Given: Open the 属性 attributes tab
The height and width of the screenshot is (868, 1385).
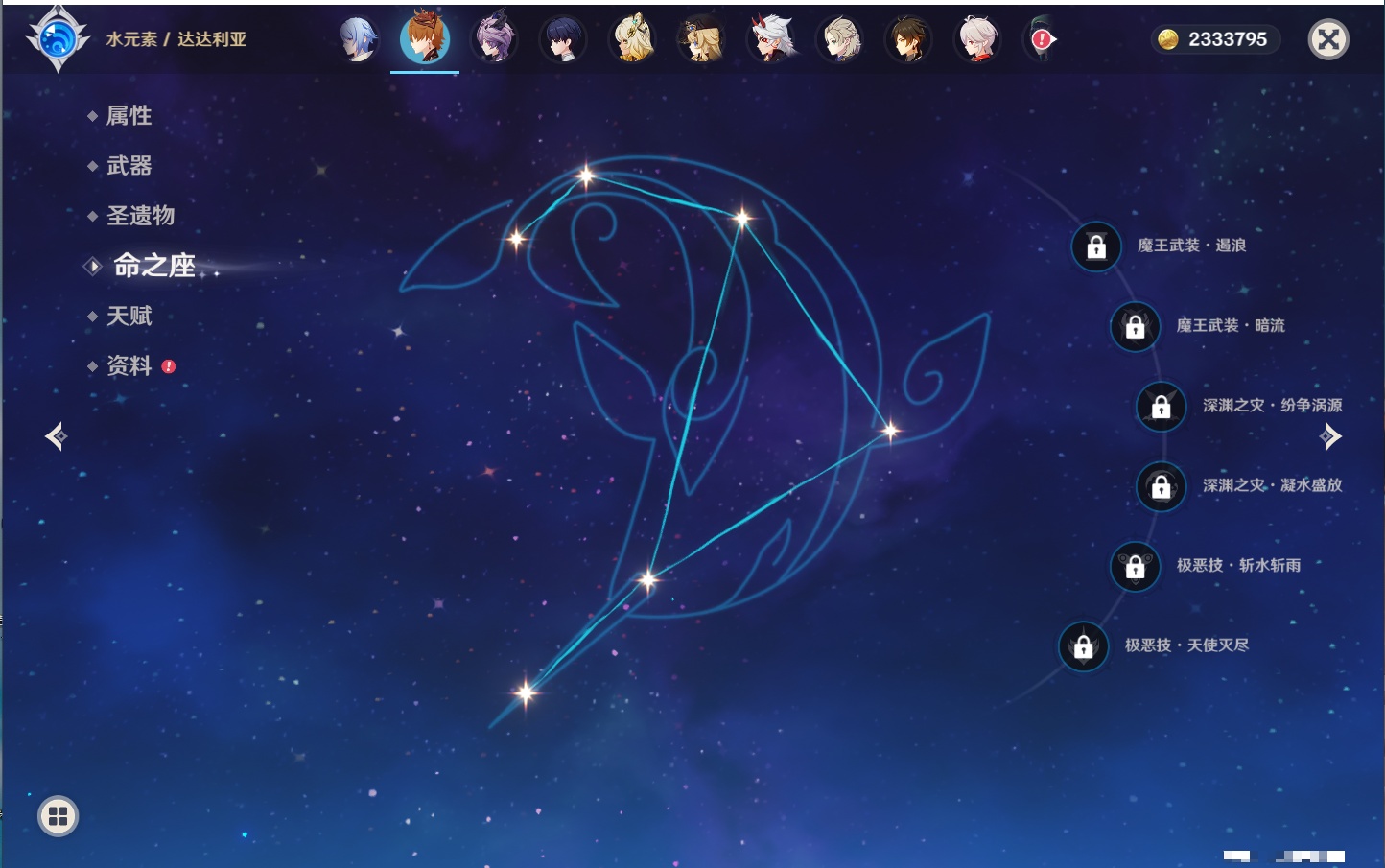Looking at the screenshot, I should [x=129, y=116].
